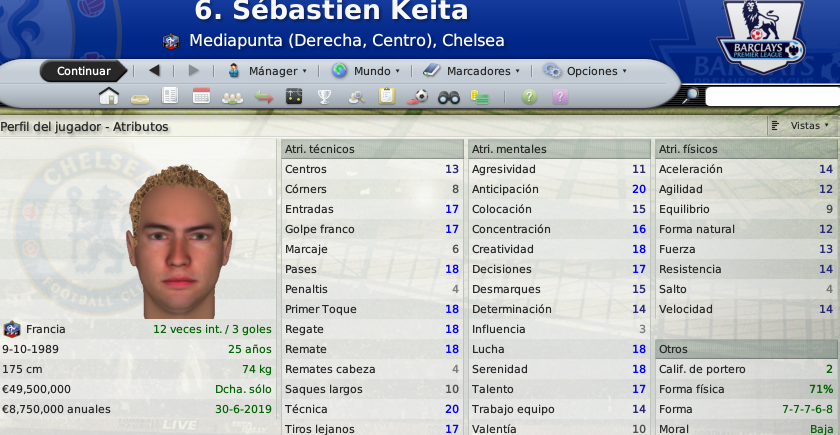Open the inbox tray icon
The image size is (840, 435).
(140, 97)
